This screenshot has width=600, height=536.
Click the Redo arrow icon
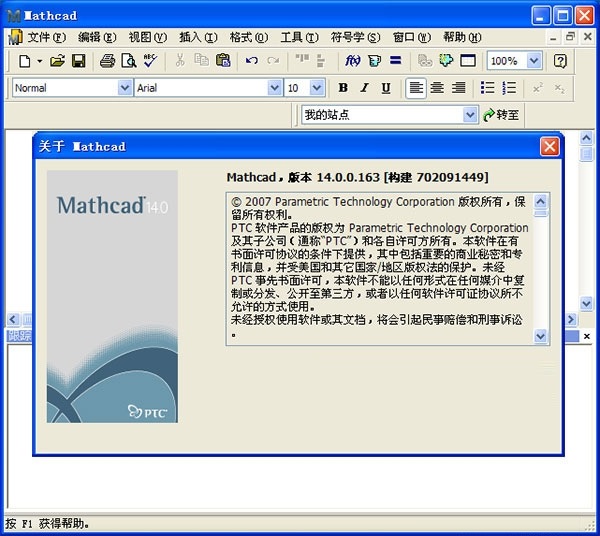coord(273,61)
